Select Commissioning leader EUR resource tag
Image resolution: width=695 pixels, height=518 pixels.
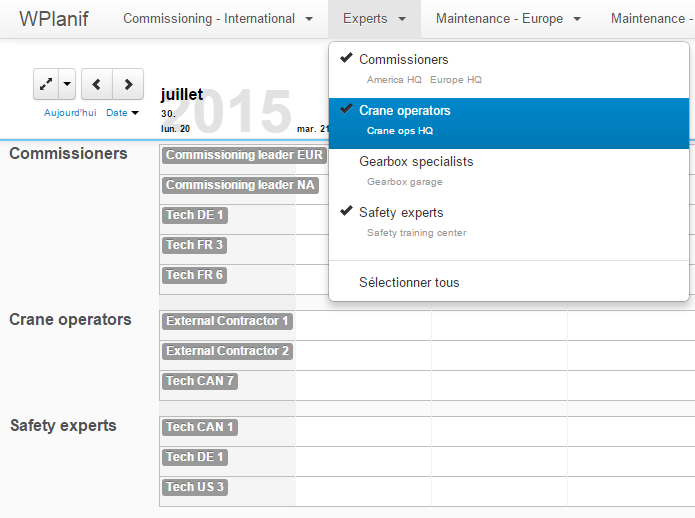pos(244,156)
